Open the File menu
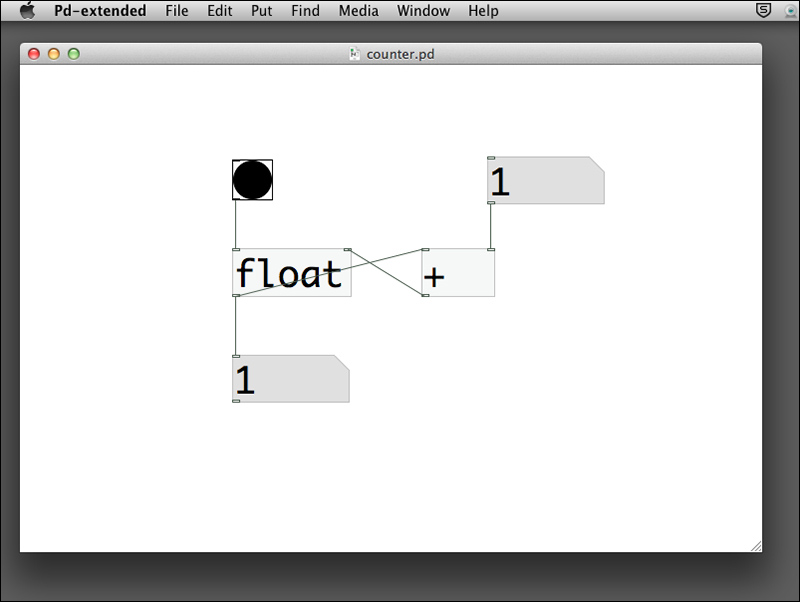Image resolution: width=800 pixels, height=602 pixels. (177, 11)
